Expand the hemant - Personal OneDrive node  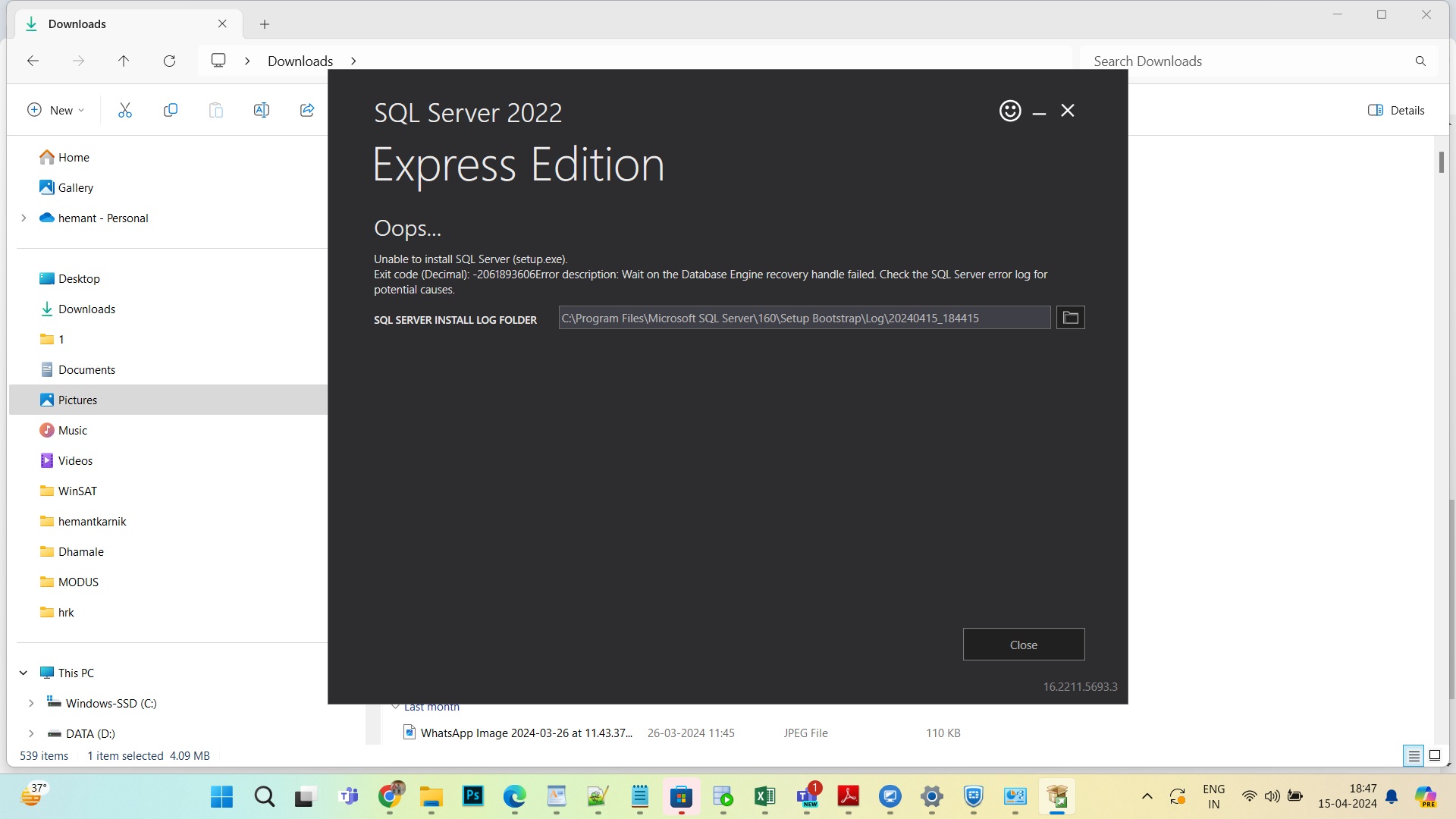[x=24, y=218]
